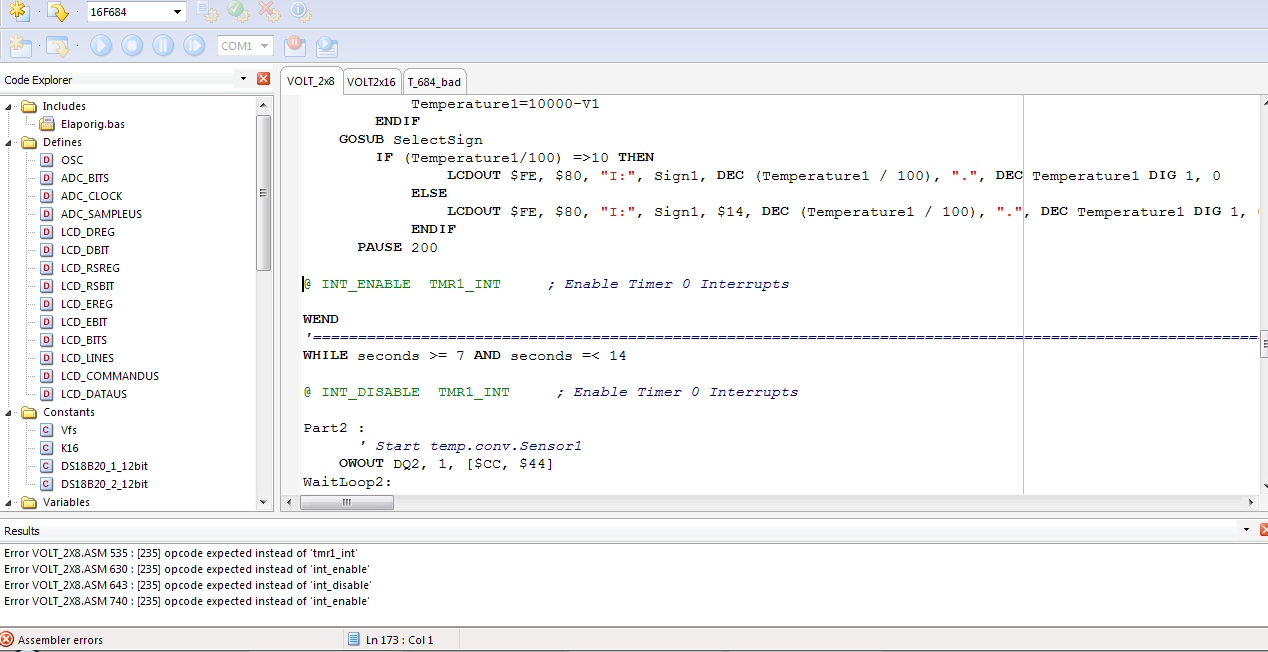Click the Code Explorer scrollbar down arrow
Image resolution: width=1268 pixels, height=652 pixels.
[x=263, y=502]
